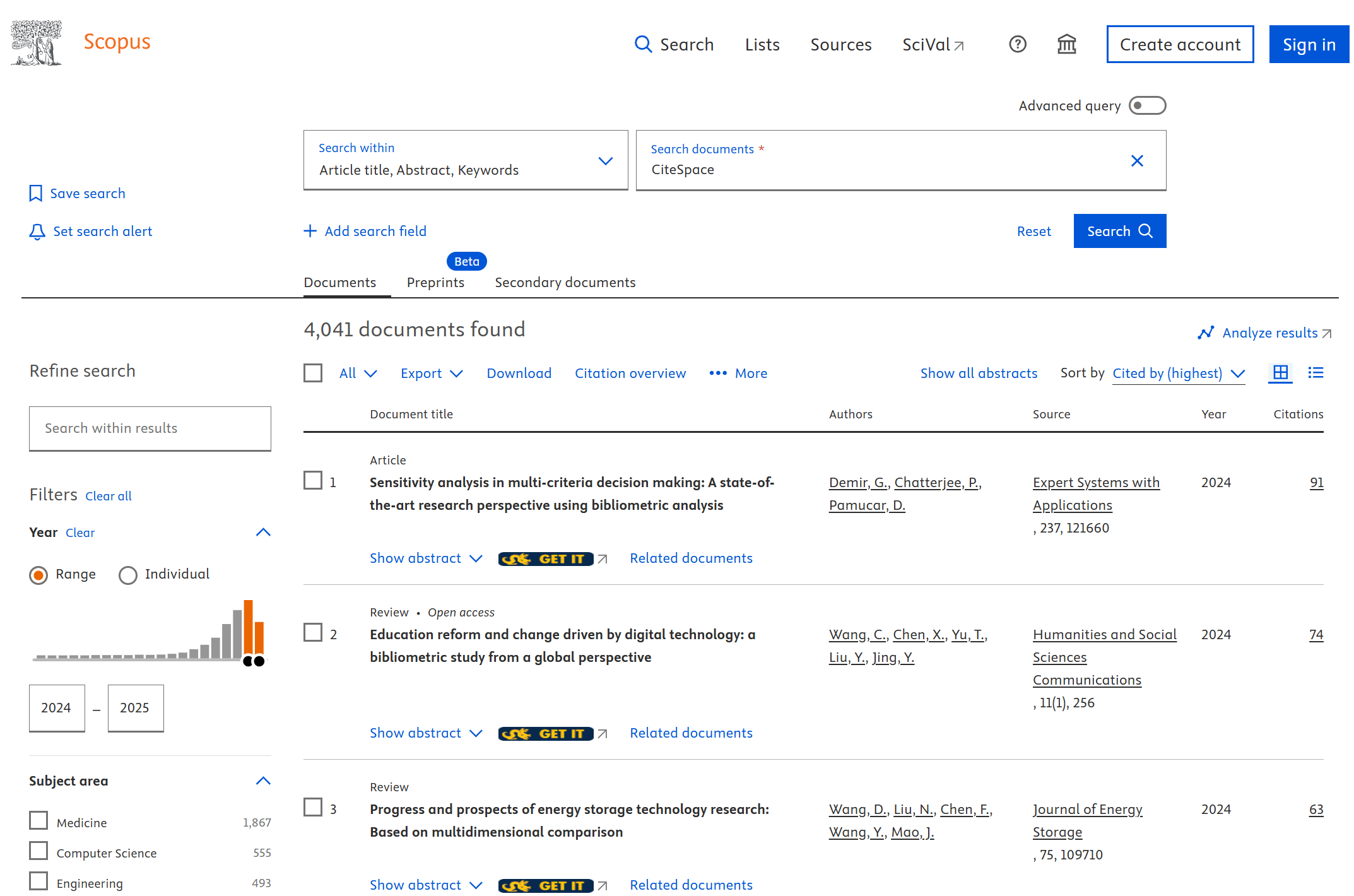The width and height of the screenshot is (1354, 896).
Task: Toggle the Advanced query switch
Action: 1147,105
